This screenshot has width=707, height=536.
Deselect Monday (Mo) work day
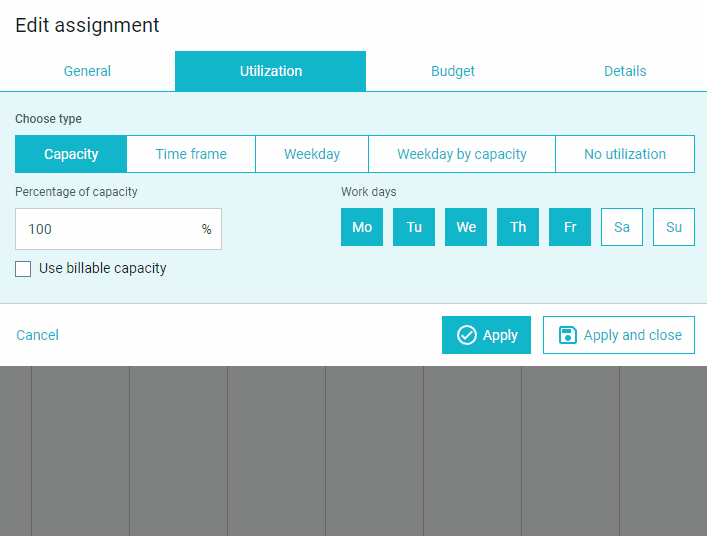point(362,227)
